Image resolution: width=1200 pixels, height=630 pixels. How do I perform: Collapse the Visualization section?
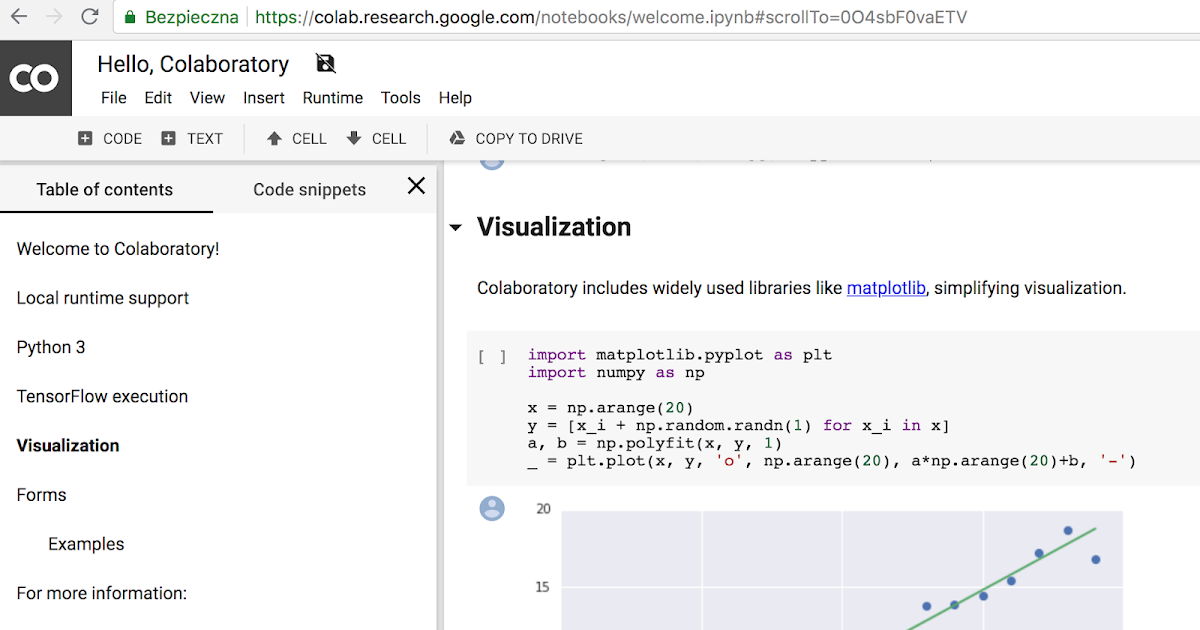[456, 228]
